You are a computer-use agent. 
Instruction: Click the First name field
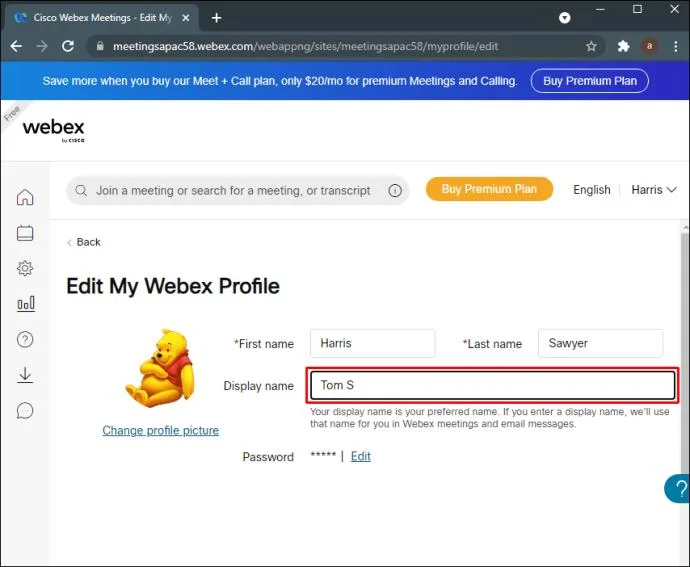[x=372, y=343]
